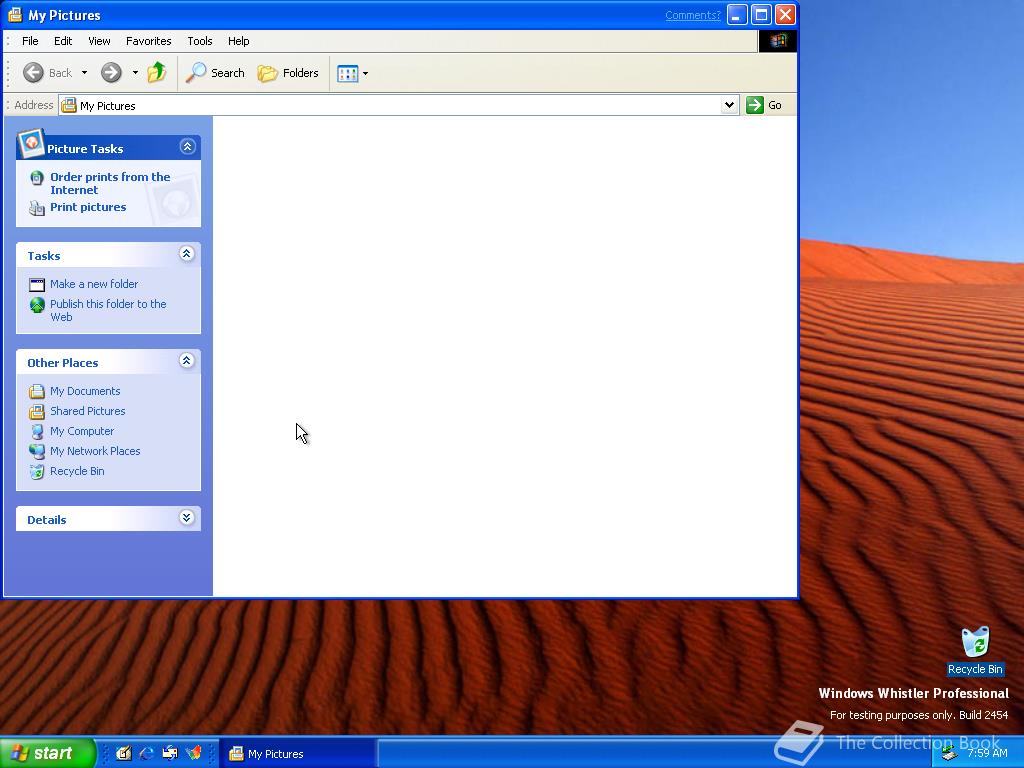The image size is (1024, 768).
Task: Click the Picture Tasks header icon
Action: (x=31, y=143)
